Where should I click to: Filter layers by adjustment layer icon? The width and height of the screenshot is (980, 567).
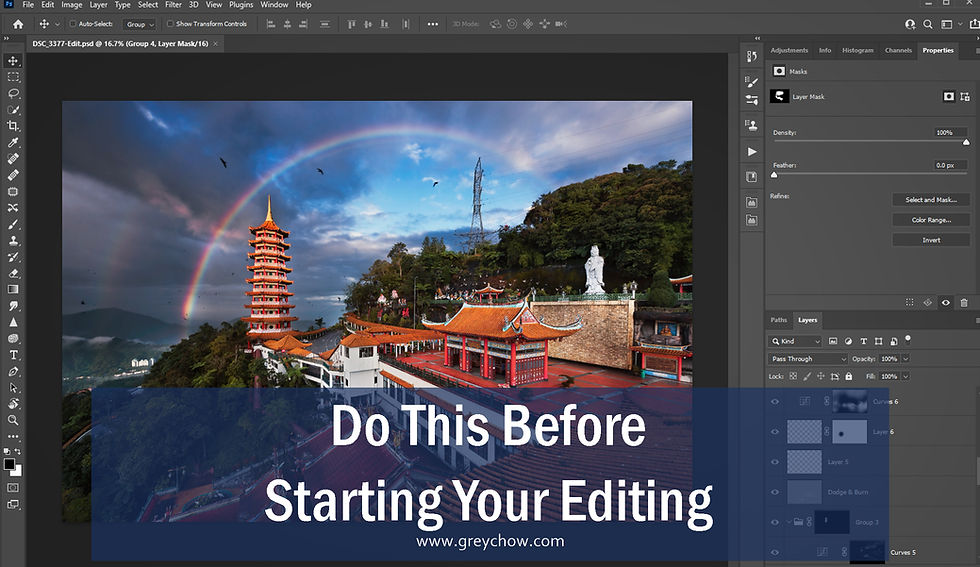(x=848, y=341)
